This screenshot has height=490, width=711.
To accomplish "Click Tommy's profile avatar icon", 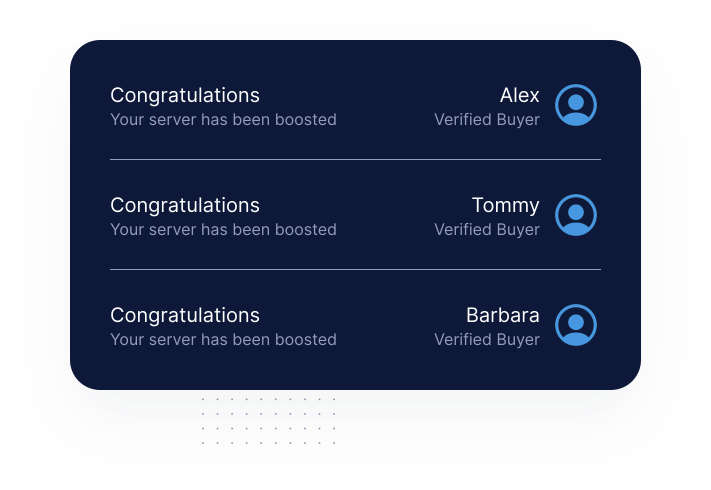I will [576, 215].
